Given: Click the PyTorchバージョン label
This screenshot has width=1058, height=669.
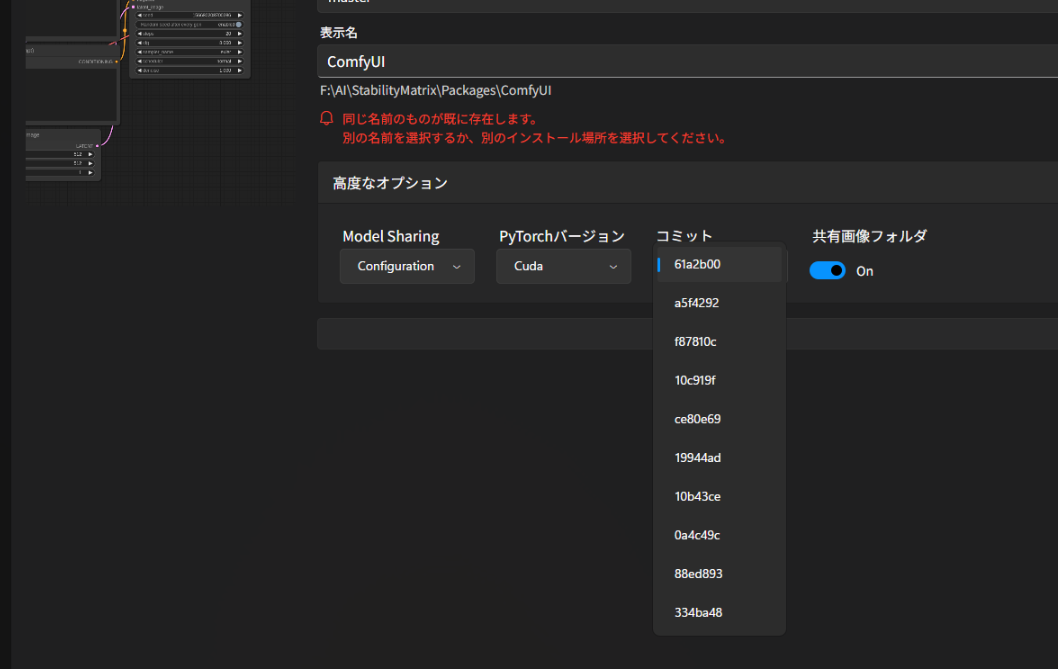Looking at the screenshot, I should click(562, 236).
